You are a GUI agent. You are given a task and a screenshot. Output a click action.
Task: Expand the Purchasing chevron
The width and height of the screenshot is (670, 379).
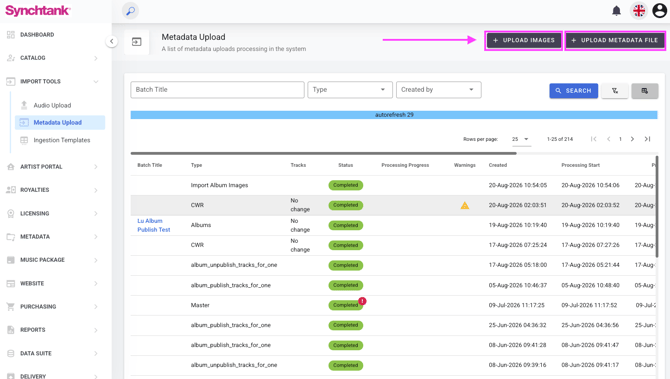[x=96, y=306]
